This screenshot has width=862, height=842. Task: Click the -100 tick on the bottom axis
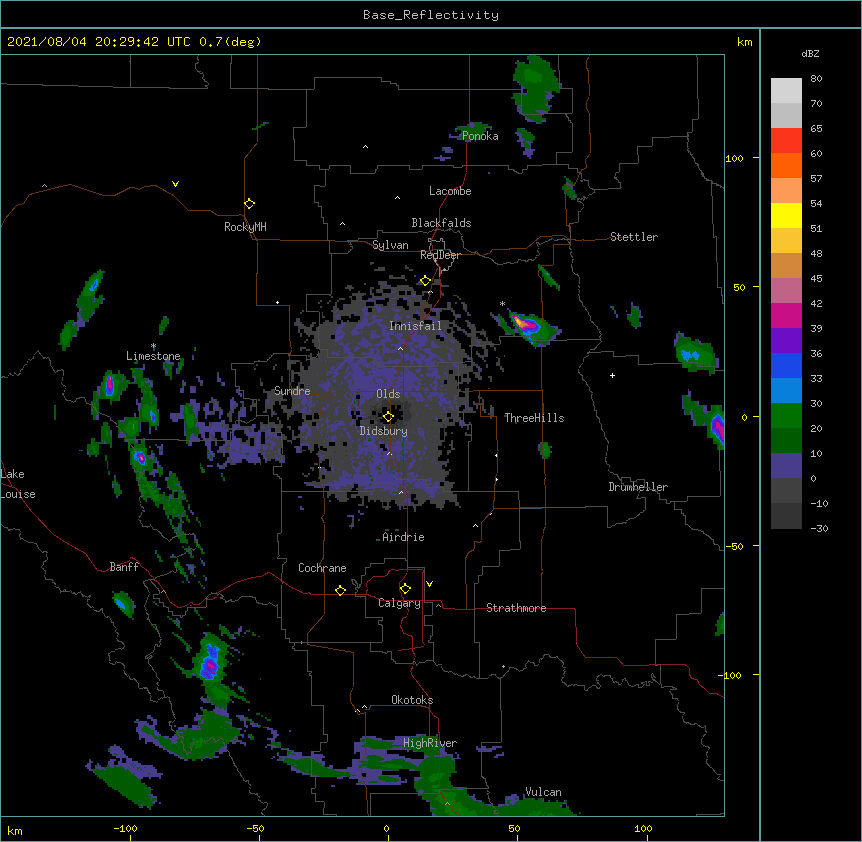(x=126, y=828)
